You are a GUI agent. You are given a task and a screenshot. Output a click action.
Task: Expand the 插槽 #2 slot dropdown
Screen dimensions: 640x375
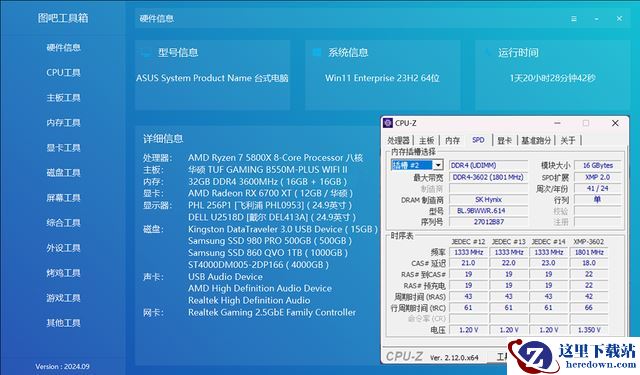438,165
